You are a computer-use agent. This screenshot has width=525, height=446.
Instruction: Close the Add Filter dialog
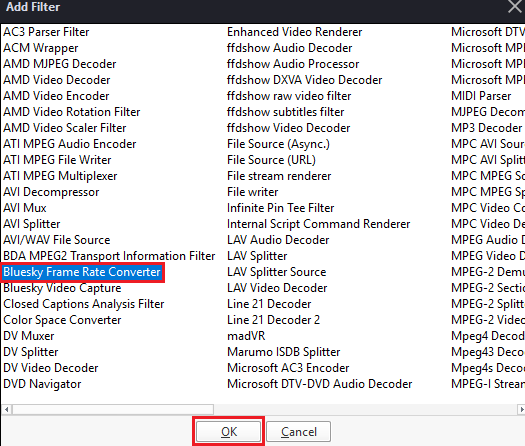tap(515, 7)
